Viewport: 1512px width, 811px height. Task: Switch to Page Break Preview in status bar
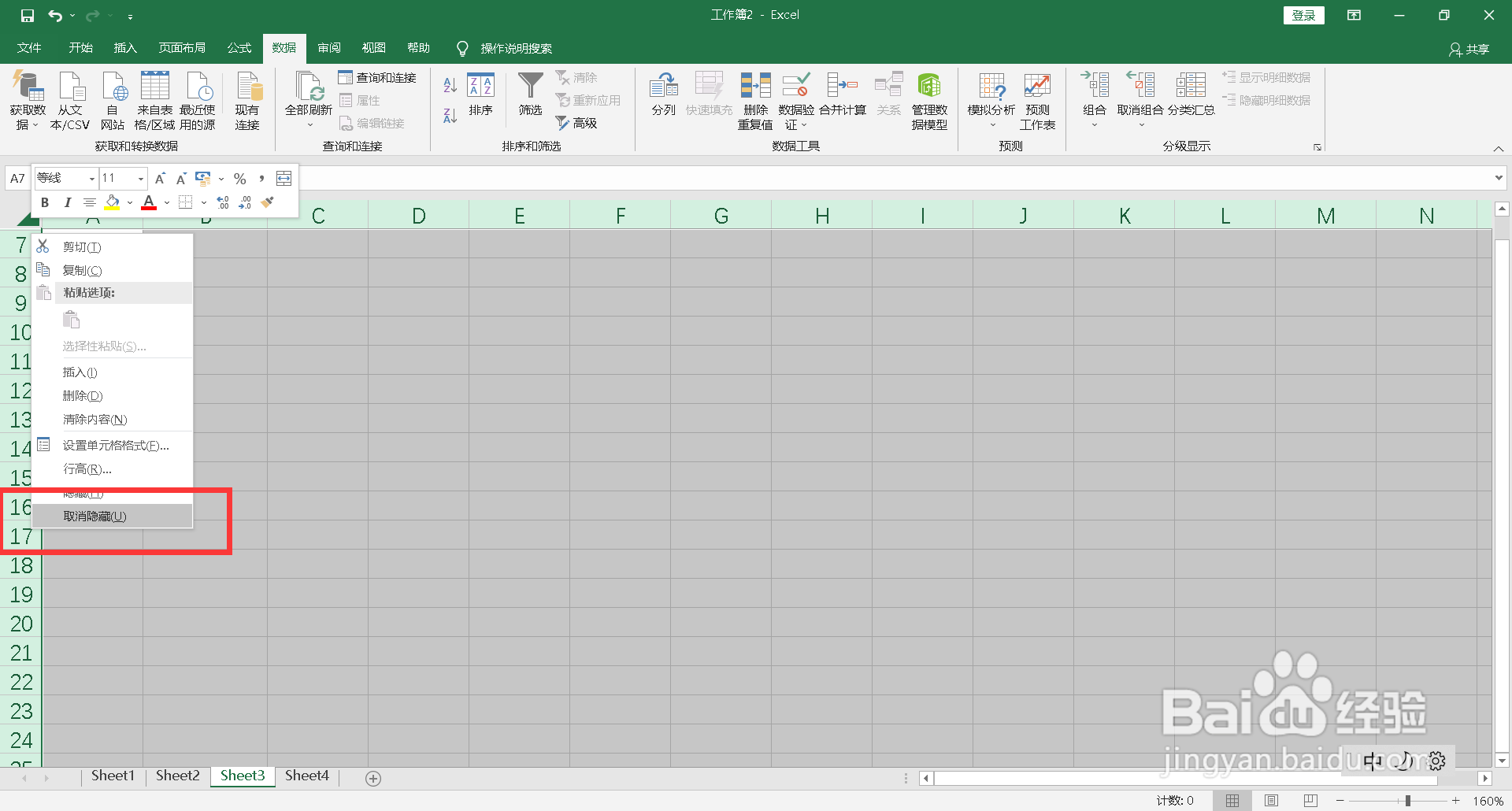(1310, 801)
